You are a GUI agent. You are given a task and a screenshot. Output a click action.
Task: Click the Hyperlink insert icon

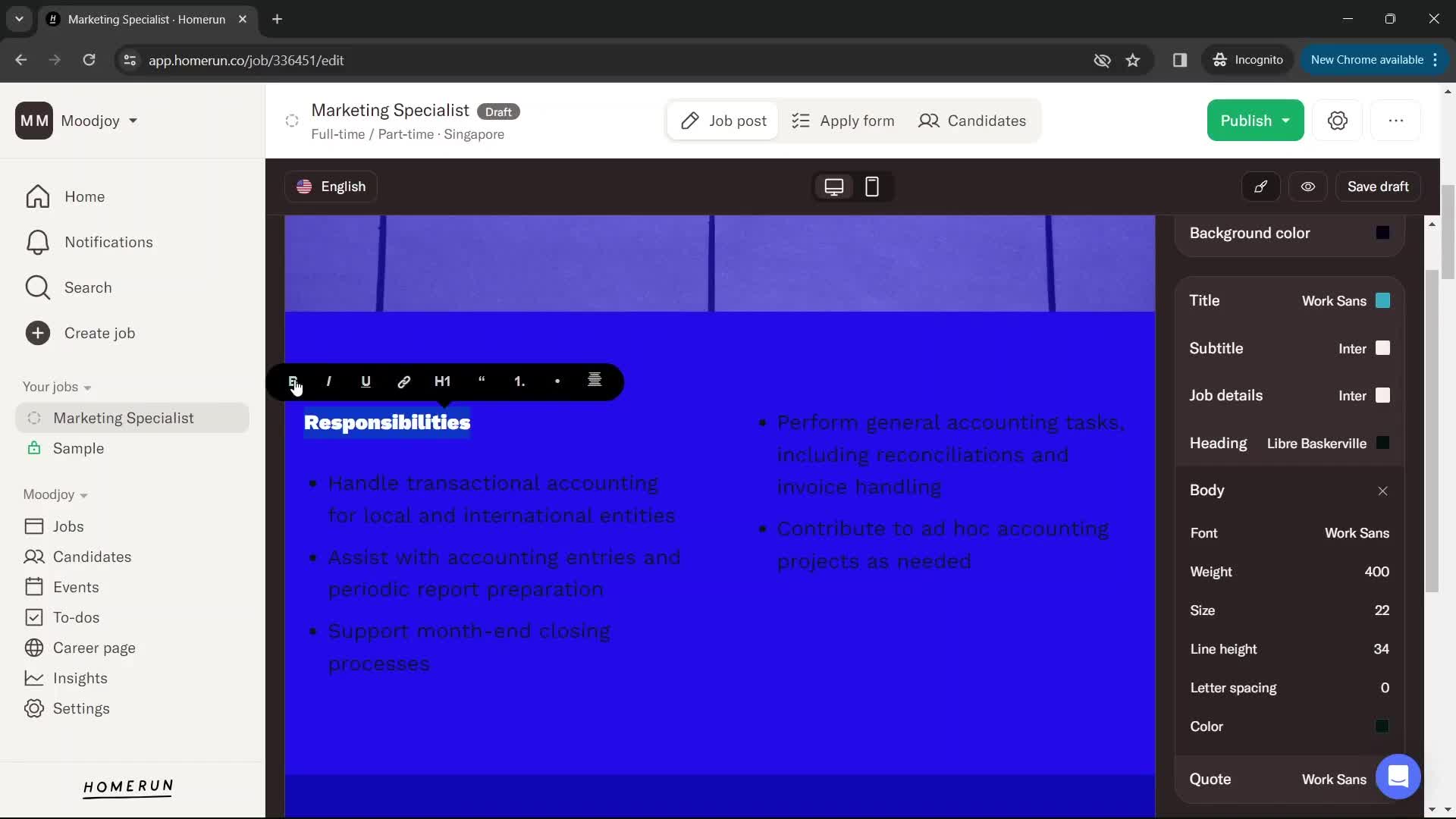[x=404, y=381]
